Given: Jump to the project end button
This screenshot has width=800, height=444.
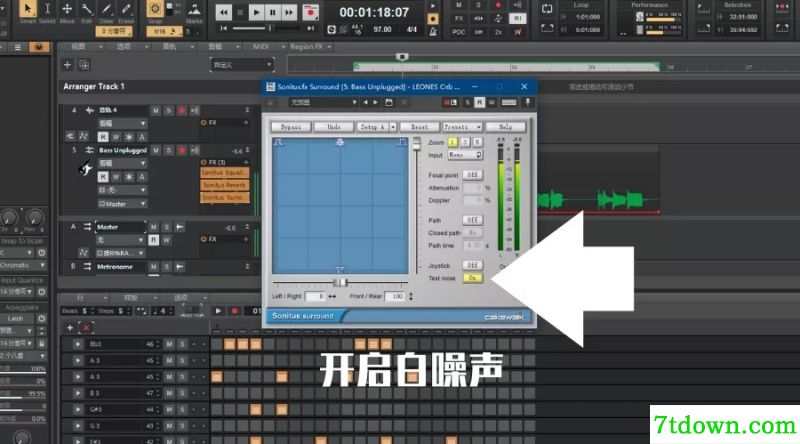Looking at the screenshot, I should 311,29.
